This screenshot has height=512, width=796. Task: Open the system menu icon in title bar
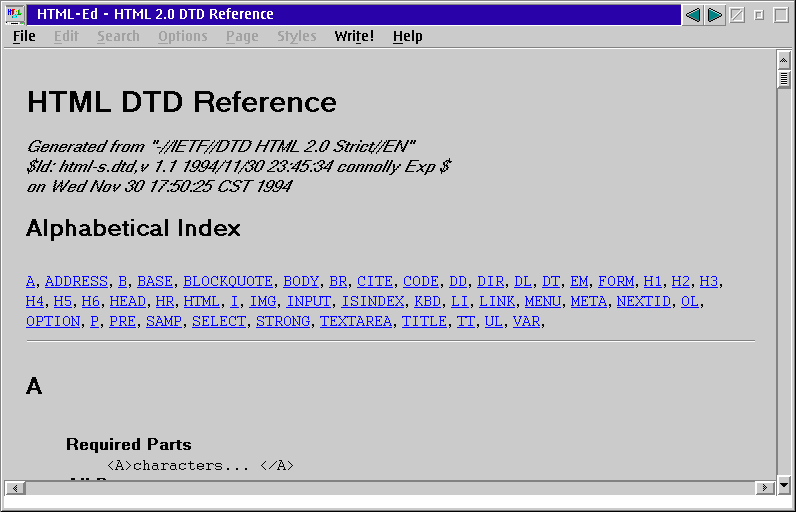pos(15,15)
